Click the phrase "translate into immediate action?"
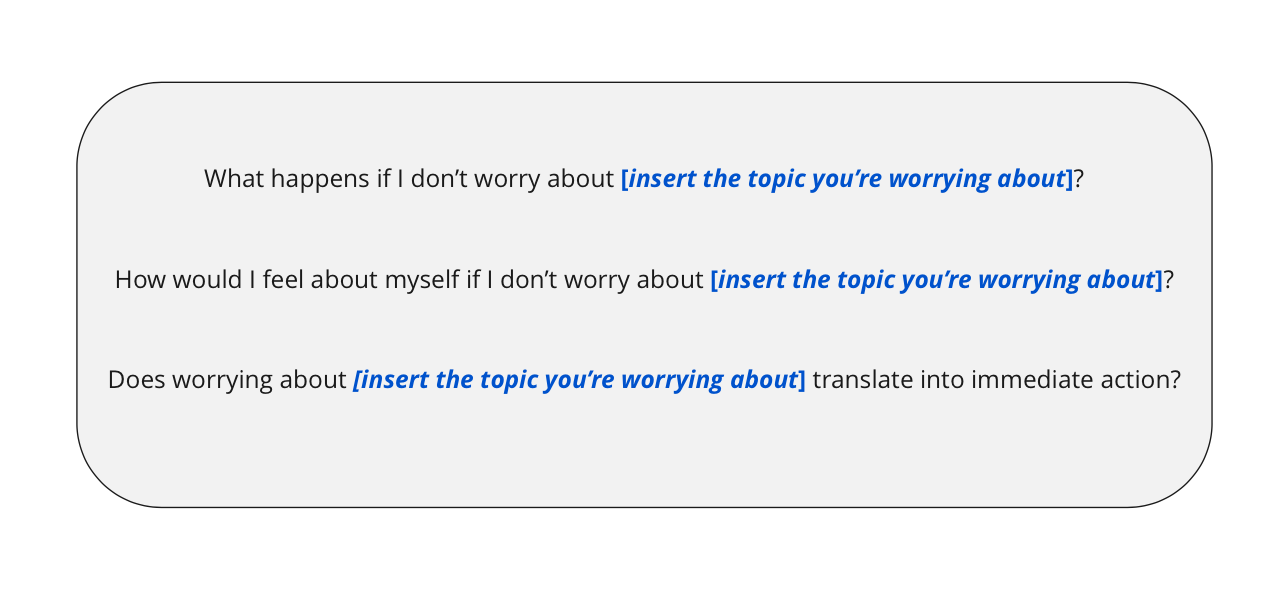 pos(996,380)
